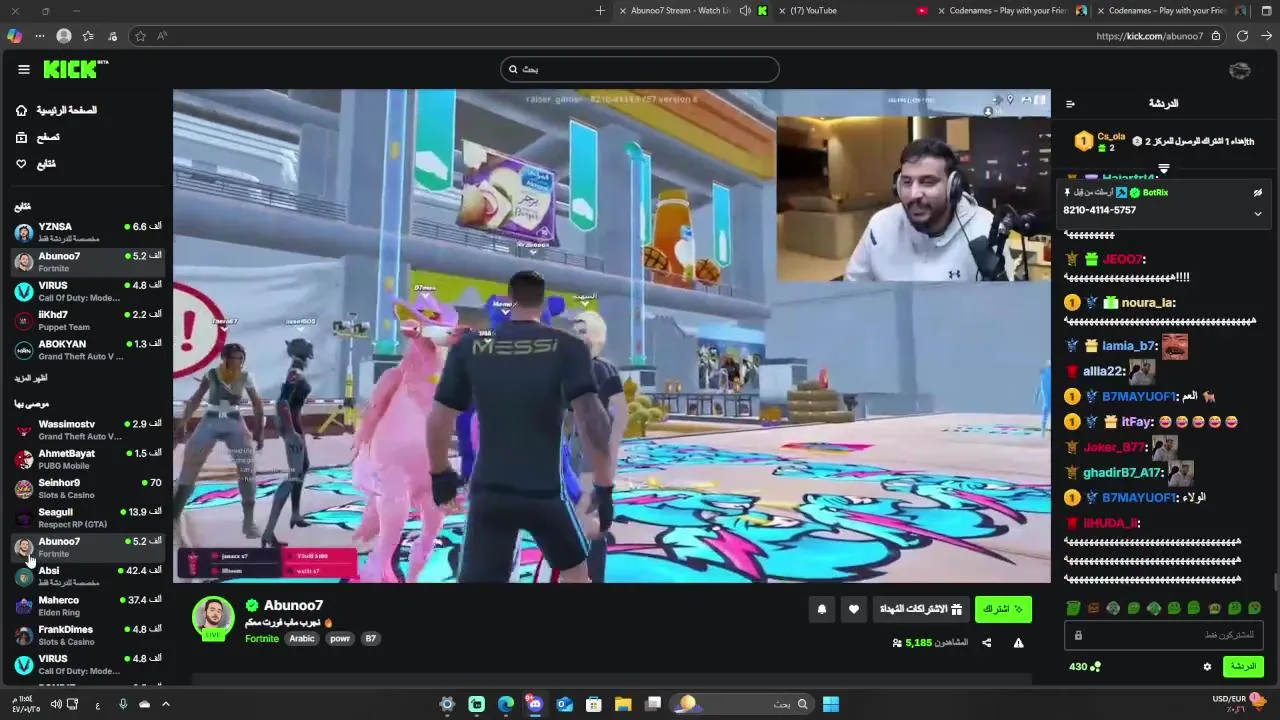This screenshot has width=1280, height=720.
Task: Follow channel with the heart button
Action: coord(853,609)
